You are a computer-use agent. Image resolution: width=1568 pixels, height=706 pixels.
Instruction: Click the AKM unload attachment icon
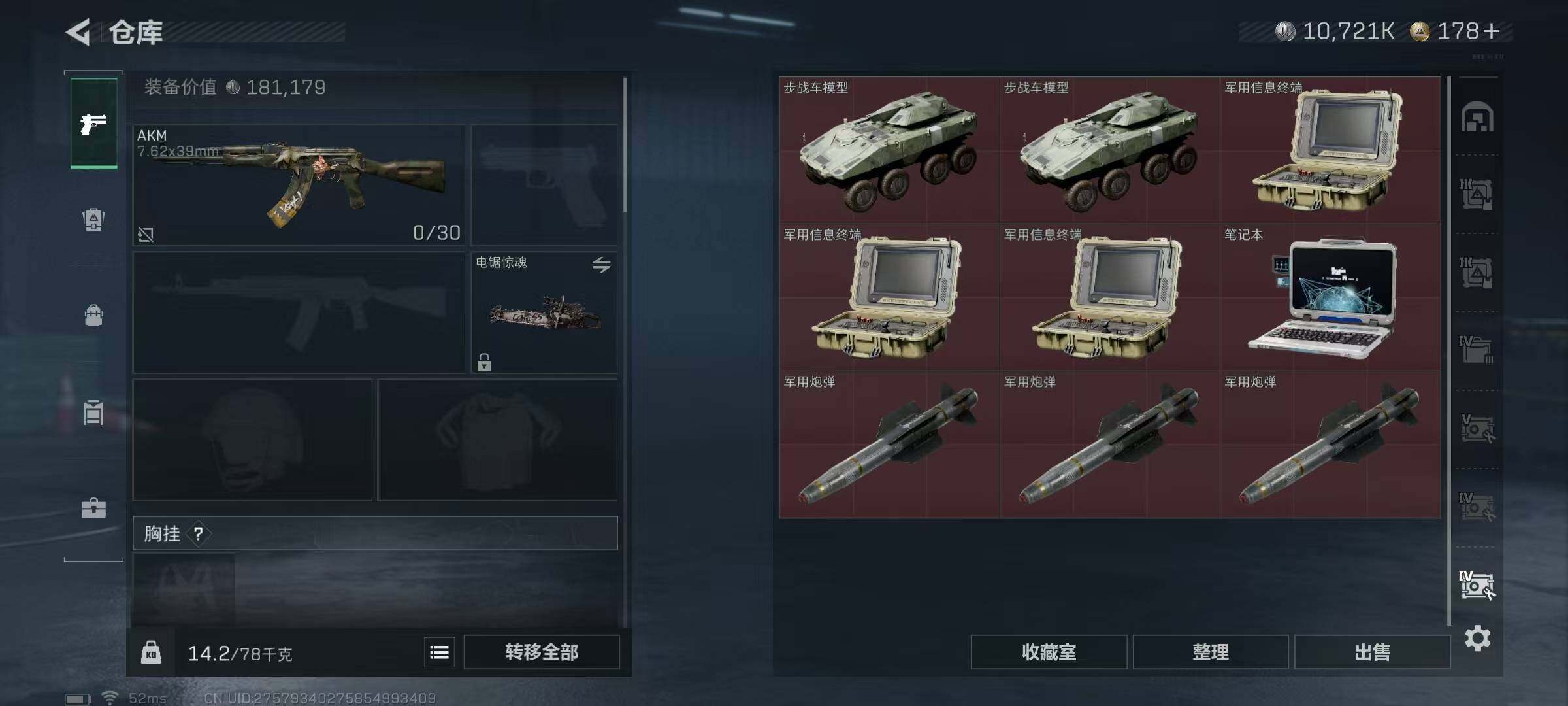pos(146,234)
